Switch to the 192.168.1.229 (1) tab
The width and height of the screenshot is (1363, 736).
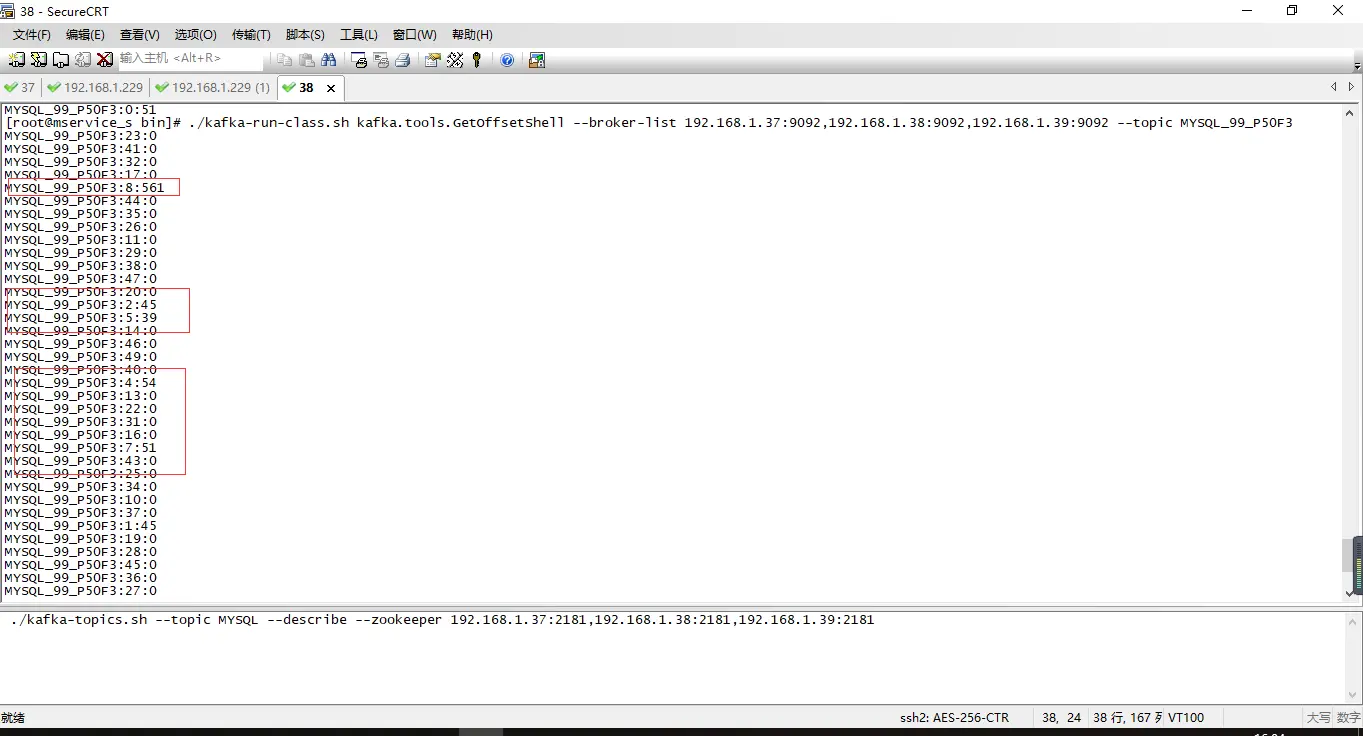pyautogui.click(x=213, y=88)
